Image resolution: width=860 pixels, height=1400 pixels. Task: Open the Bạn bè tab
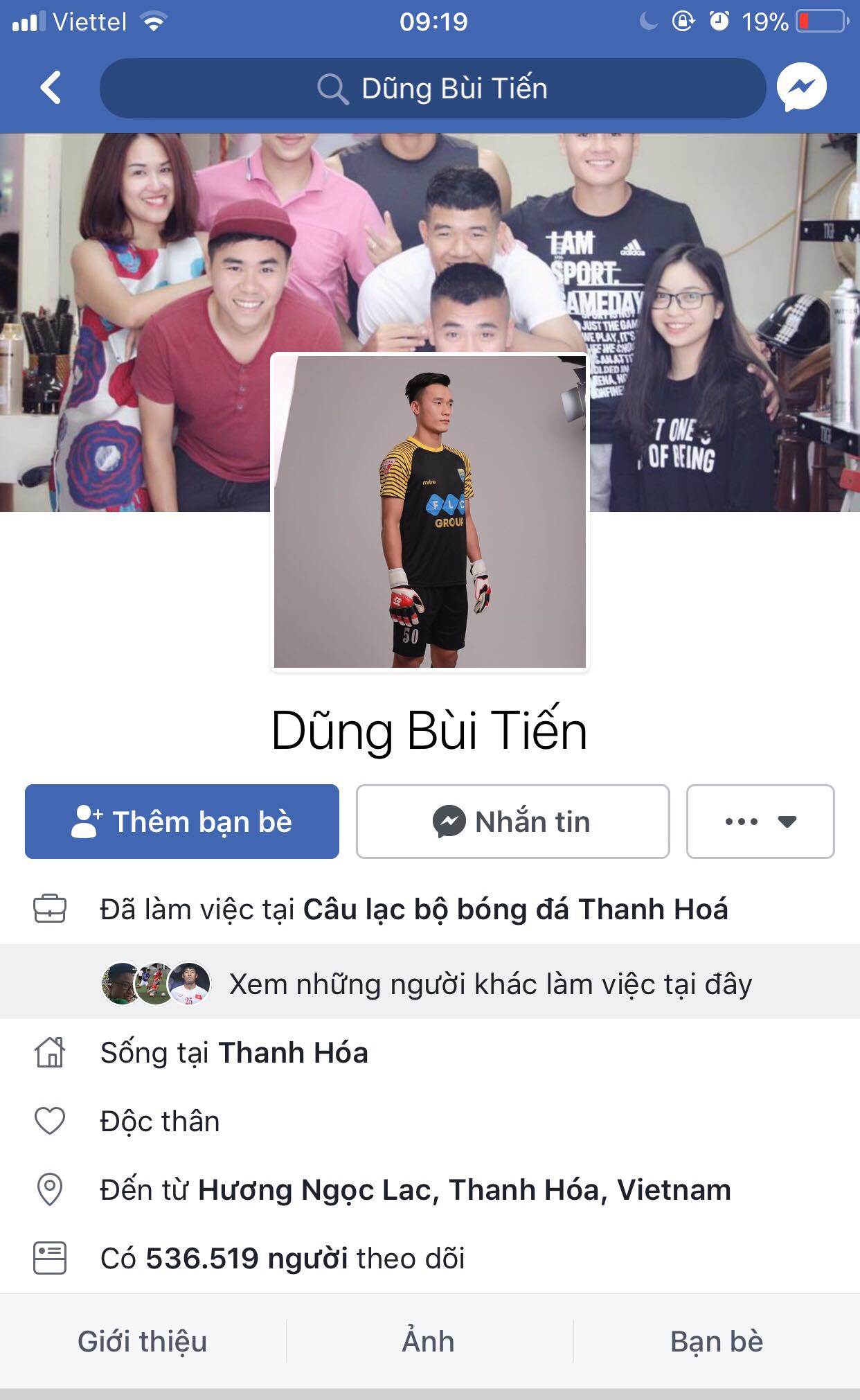(717, 1342)
